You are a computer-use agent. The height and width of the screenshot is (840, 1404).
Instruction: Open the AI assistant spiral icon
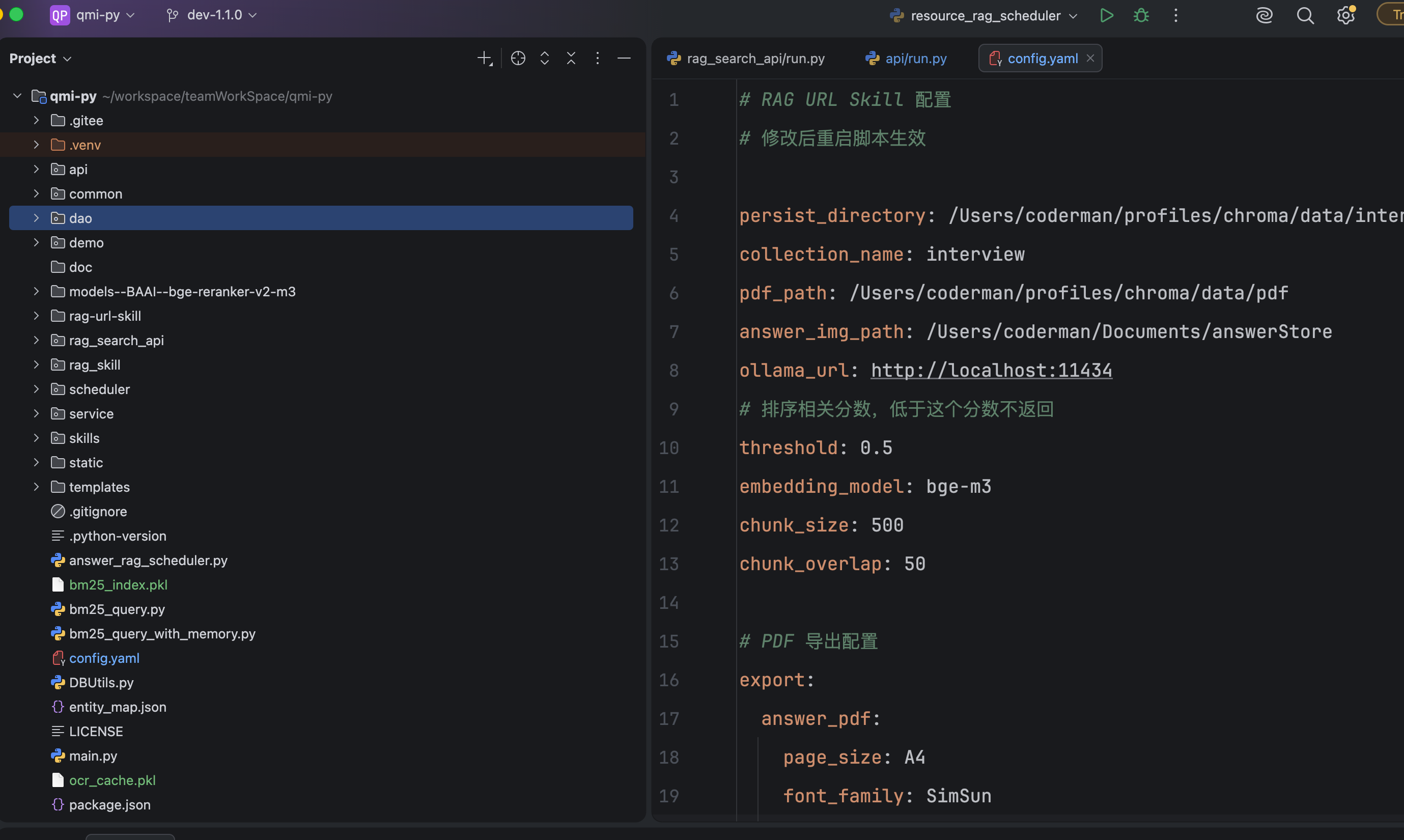(1263, 15)
